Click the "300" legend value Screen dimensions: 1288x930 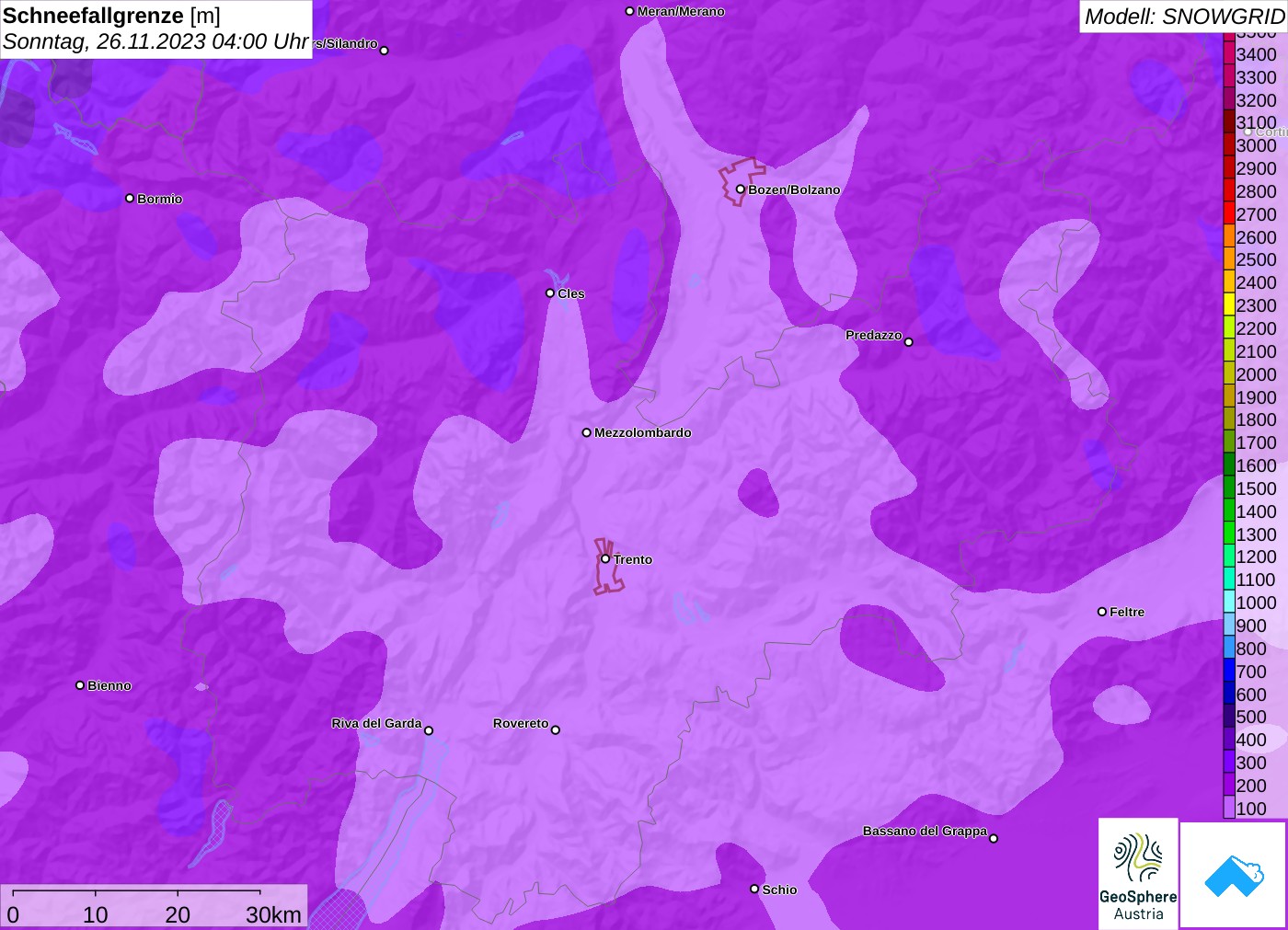pyautogui.click(x=1251, y=763)
